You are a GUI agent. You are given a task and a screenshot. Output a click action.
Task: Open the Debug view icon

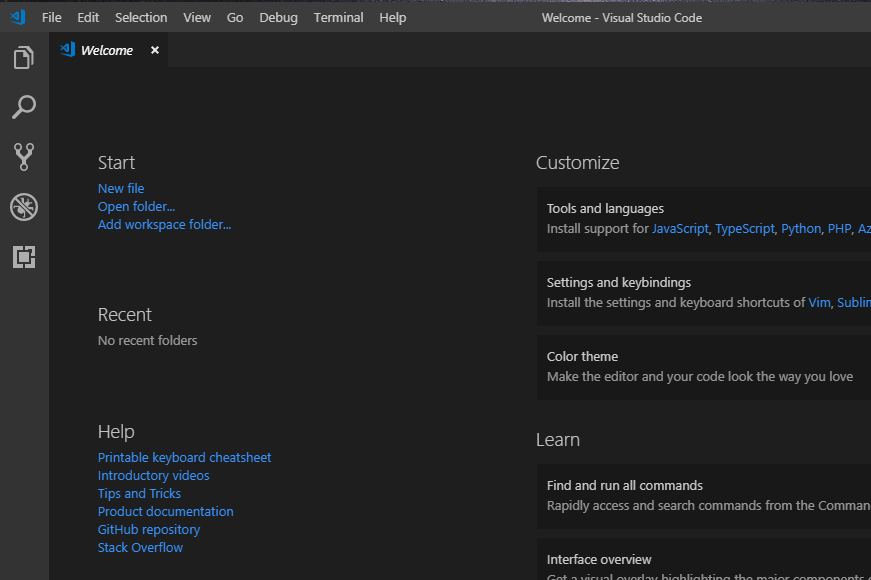point(24,207)
